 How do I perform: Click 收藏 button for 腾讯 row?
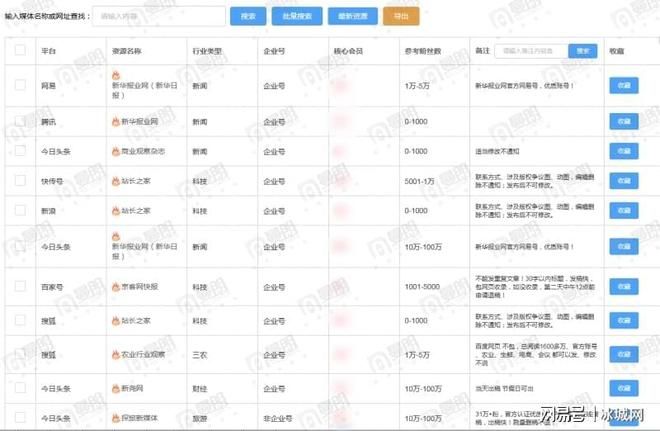point(624,122)
